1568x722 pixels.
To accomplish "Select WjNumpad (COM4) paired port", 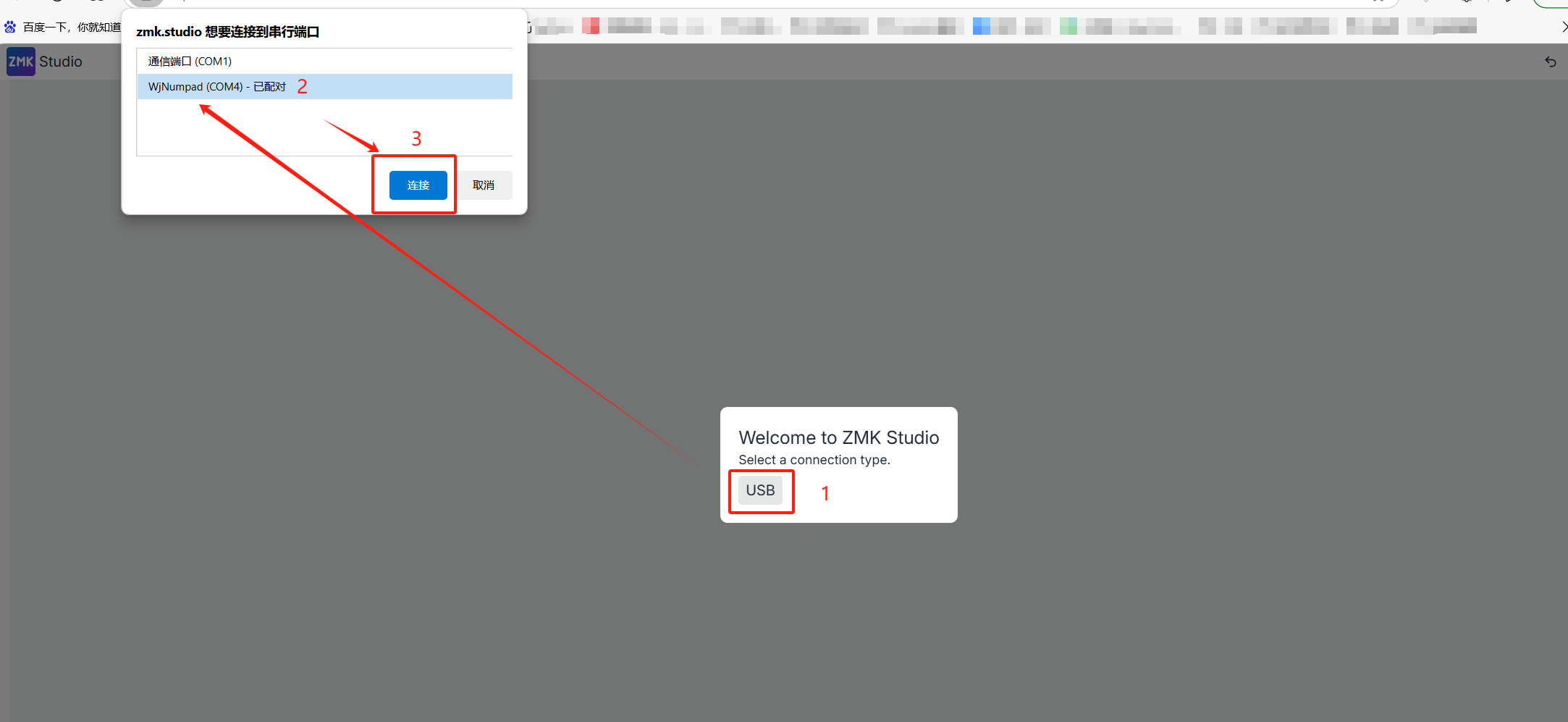I will 324,87.
